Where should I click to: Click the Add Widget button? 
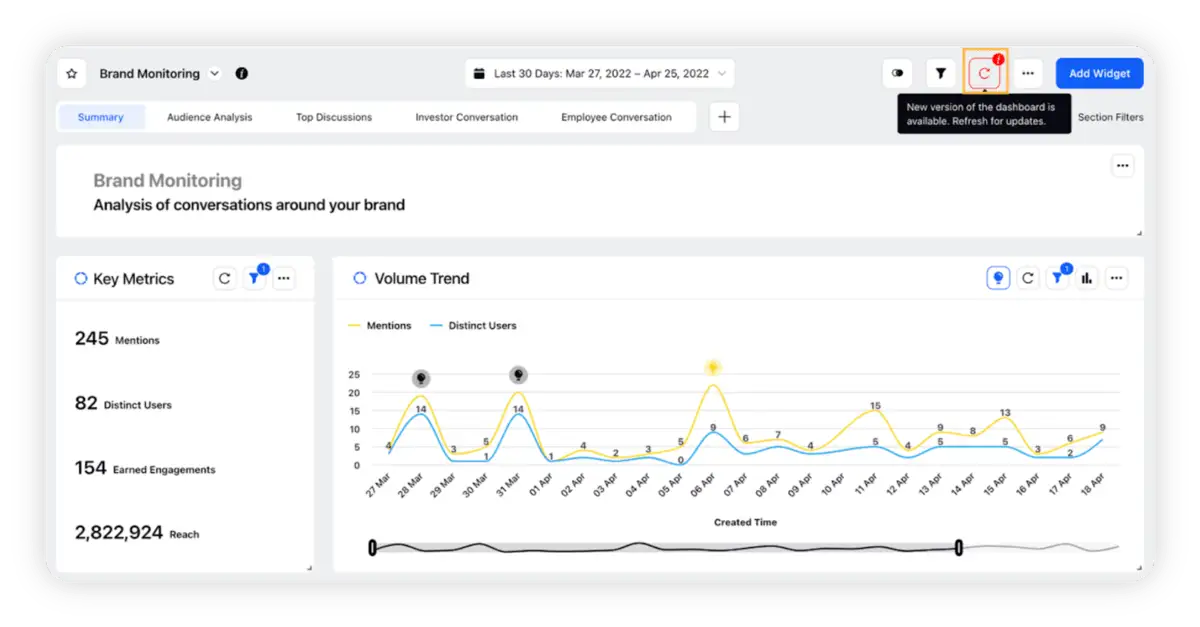(1098, 72)
